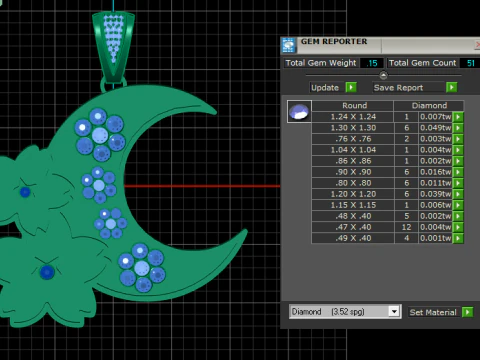Click the Total Gem Count value 51
Viewport: 480px width, 360px height.
coord(470,63)
